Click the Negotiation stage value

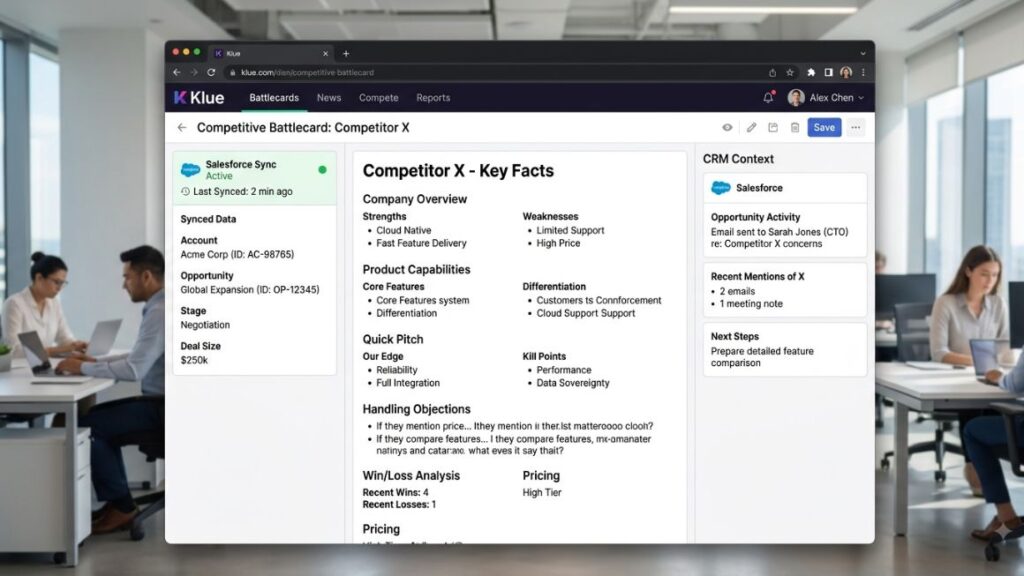click(x=205, y=325)
